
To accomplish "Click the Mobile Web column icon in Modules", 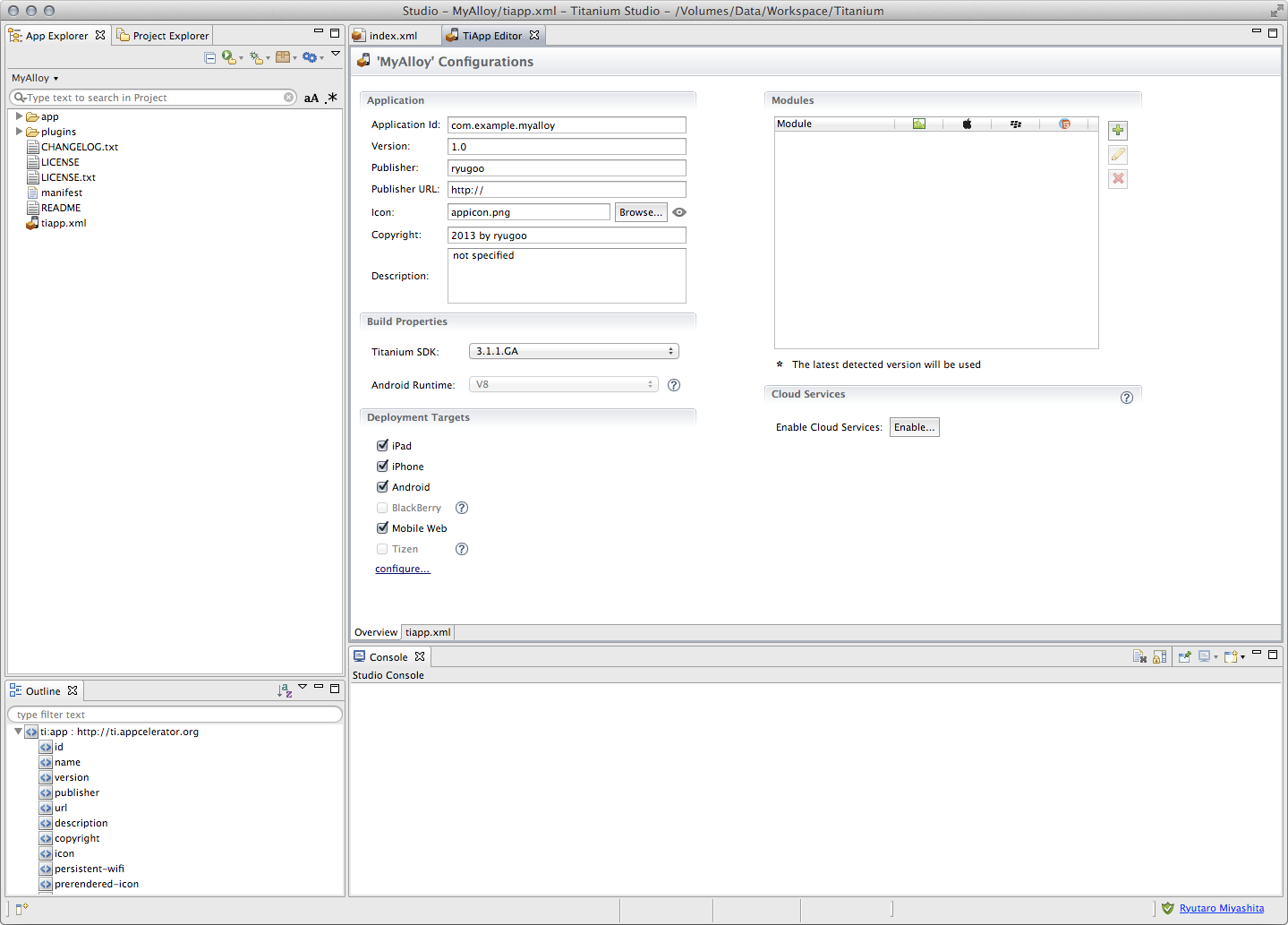I will pos(1064,124).
